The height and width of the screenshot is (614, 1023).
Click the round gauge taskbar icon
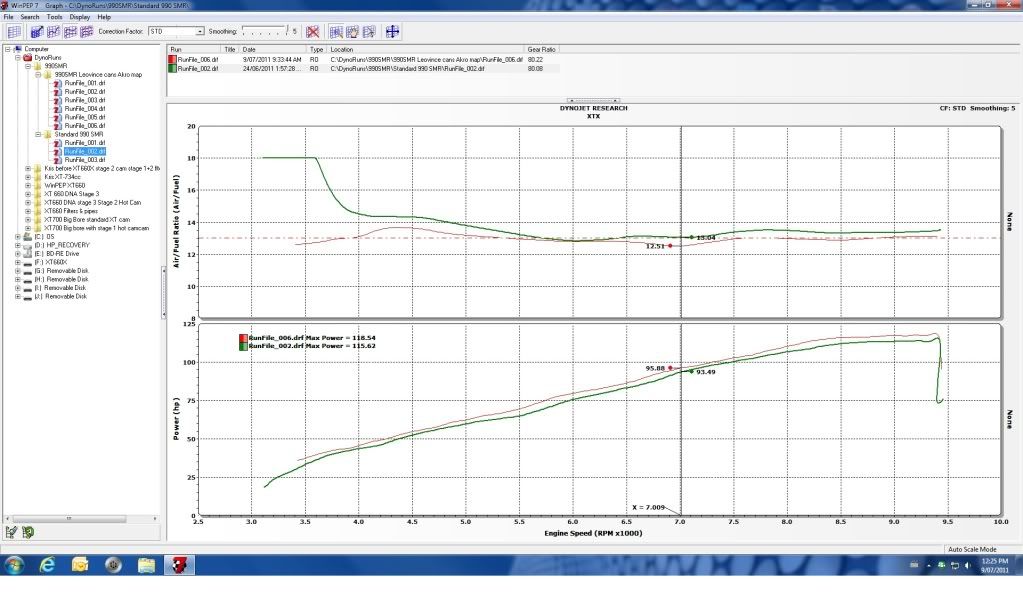pos(113,564)
